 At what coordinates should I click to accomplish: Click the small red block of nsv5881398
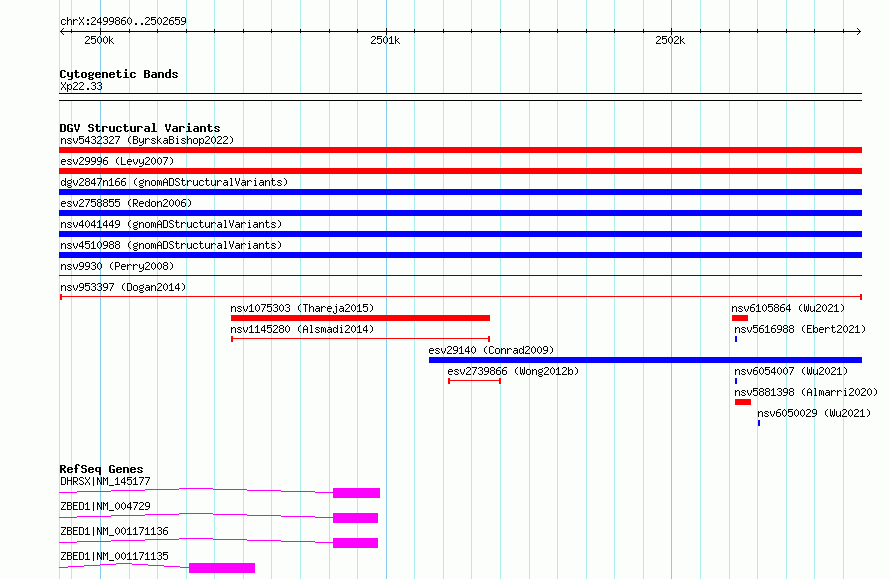pos(743,402)
